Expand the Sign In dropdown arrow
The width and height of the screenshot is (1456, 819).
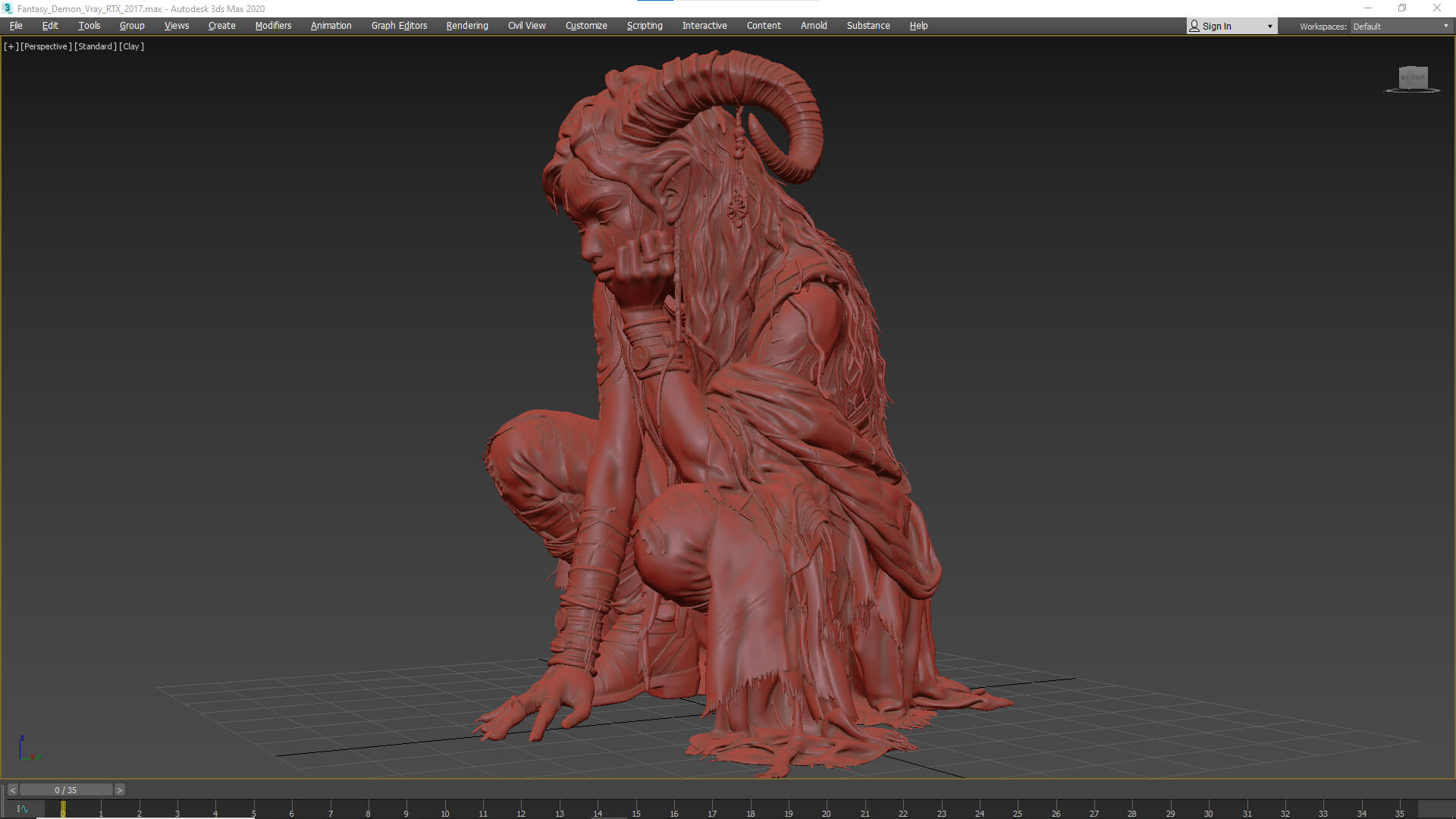click(1269, 27)
